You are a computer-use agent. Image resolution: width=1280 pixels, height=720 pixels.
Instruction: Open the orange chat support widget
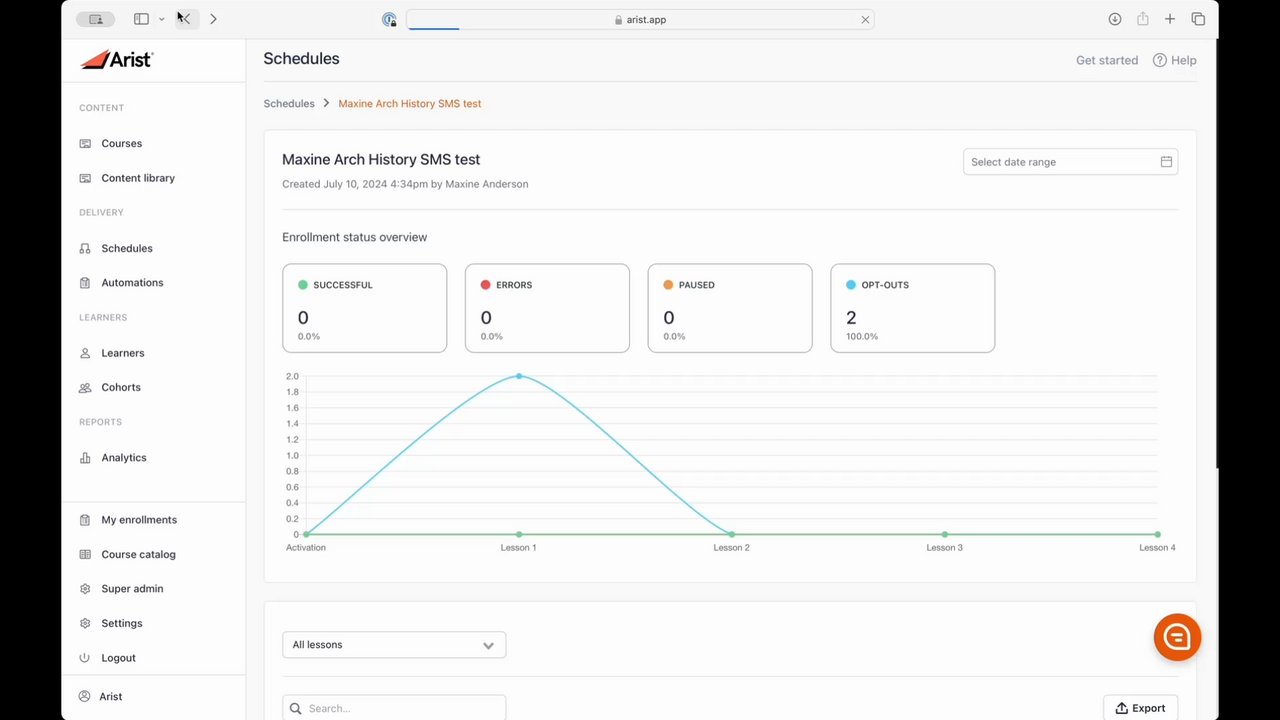pyautogui.click(x=1177, y=637)
